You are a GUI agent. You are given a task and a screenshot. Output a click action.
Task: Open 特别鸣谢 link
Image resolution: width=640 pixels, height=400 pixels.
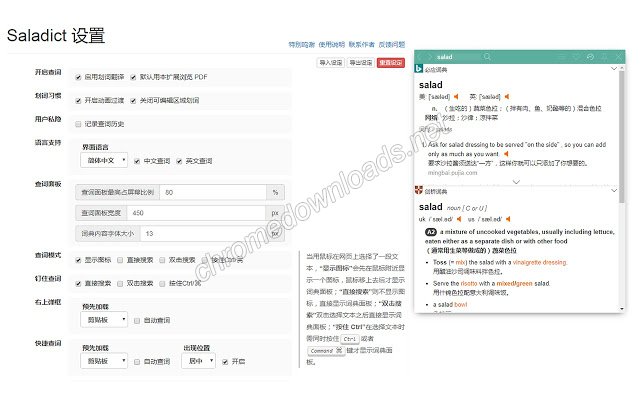(302, 44)
